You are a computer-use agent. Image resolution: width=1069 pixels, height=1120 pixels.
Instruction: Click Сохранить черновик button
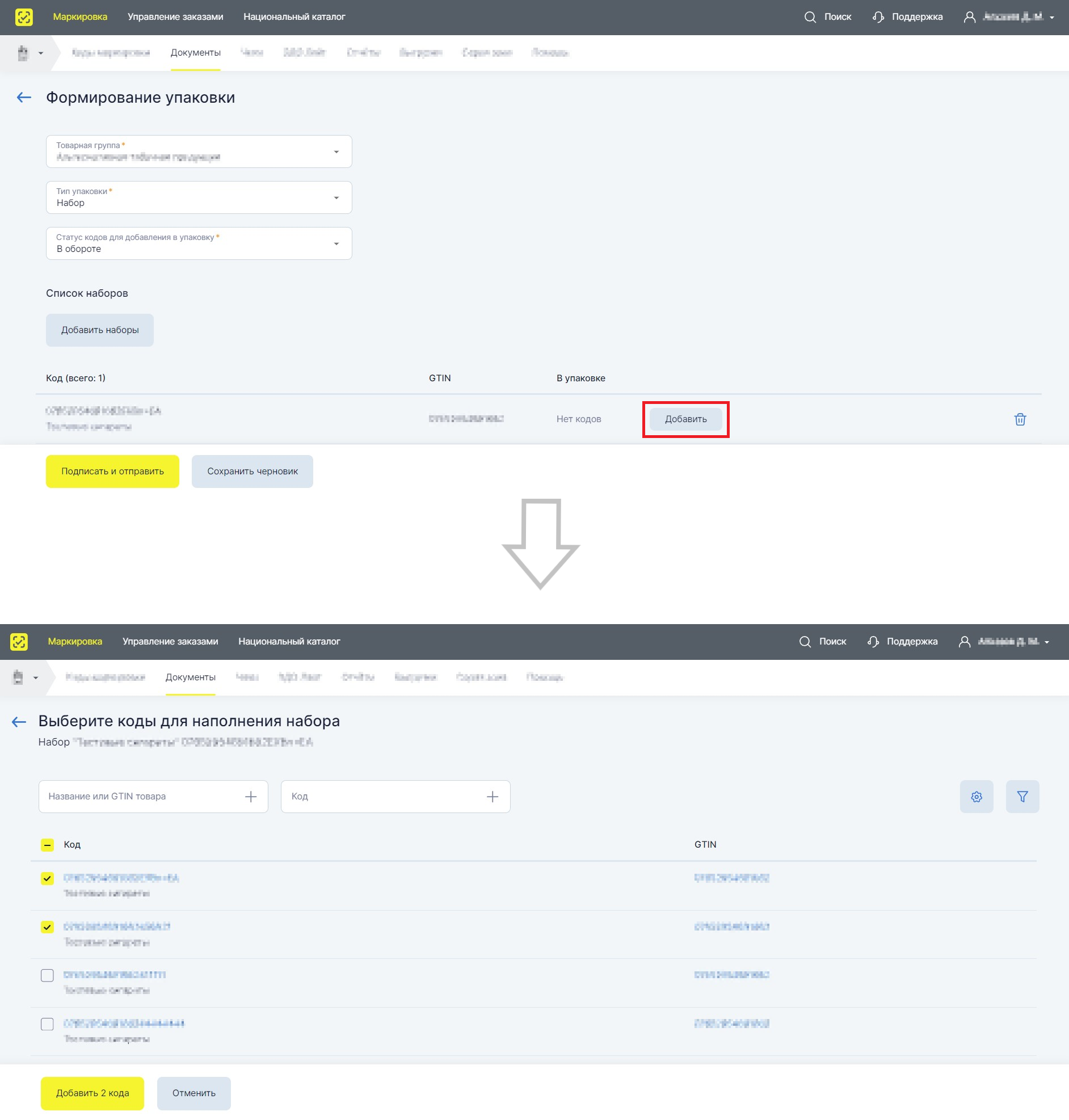point(252,471)
